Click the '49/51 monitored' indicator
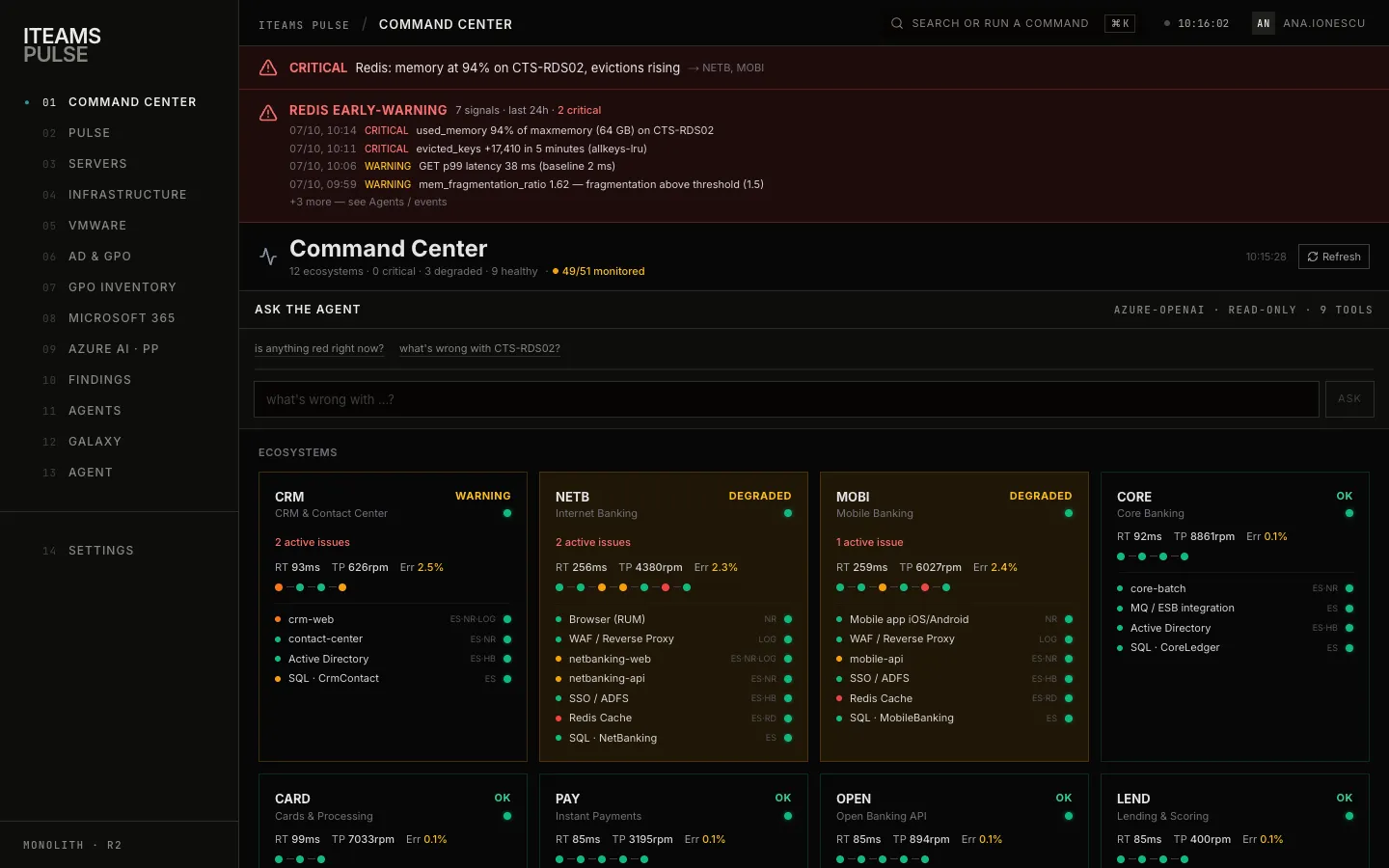Image resolution: width=1389 pixels, height=868 pixels. click(x=598, y=272)
